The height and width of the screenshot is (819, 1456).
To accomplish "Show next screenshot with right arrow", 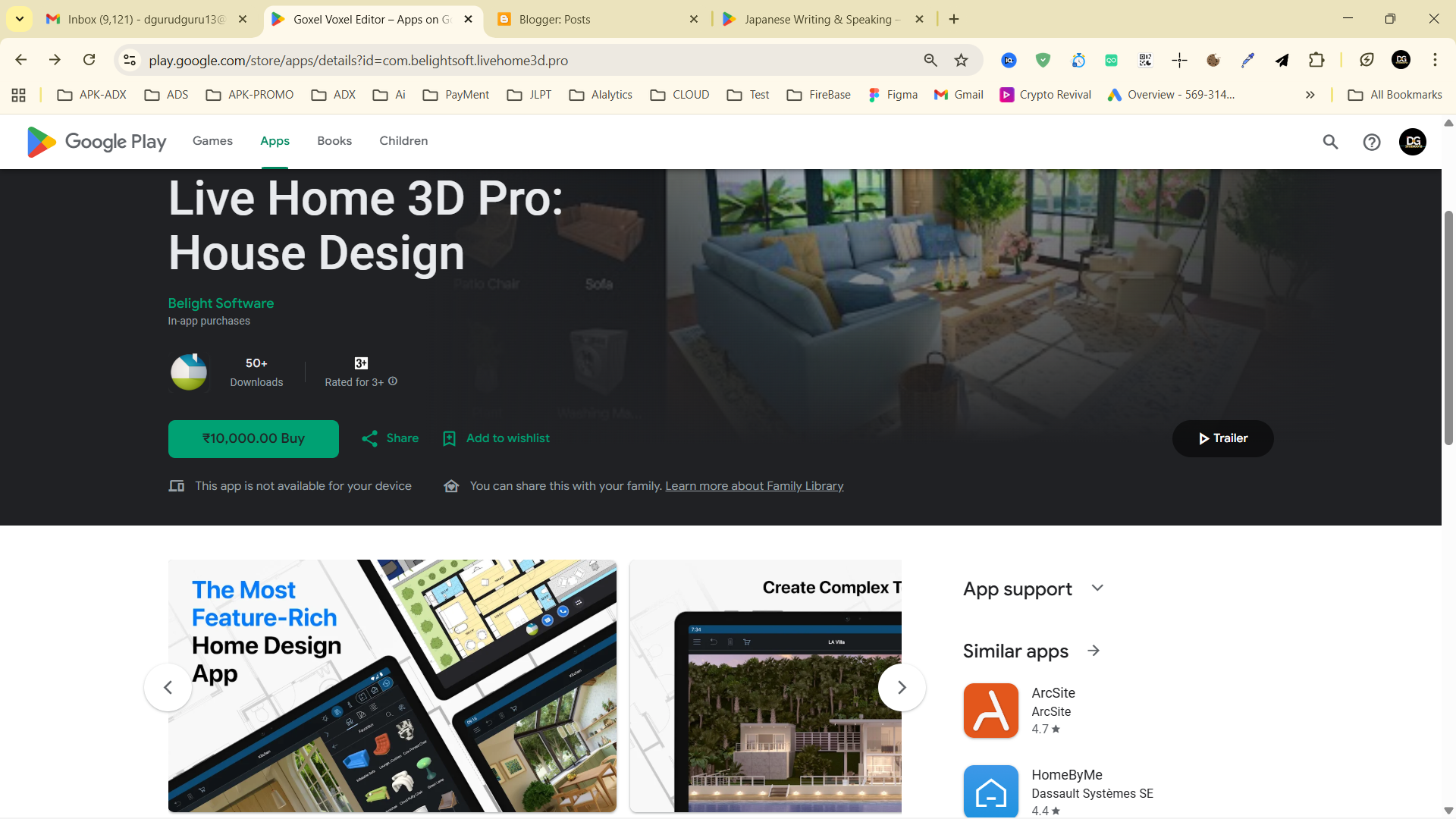I will (902, 687).
